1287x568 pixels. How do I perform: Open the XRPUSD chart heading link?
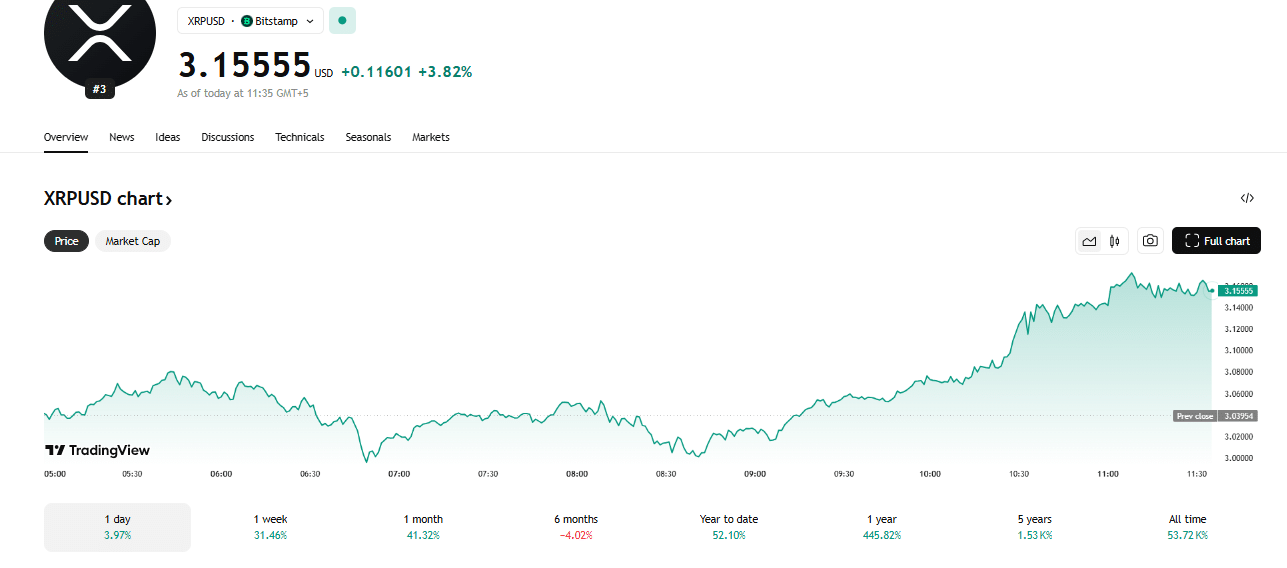click(108, 199)
